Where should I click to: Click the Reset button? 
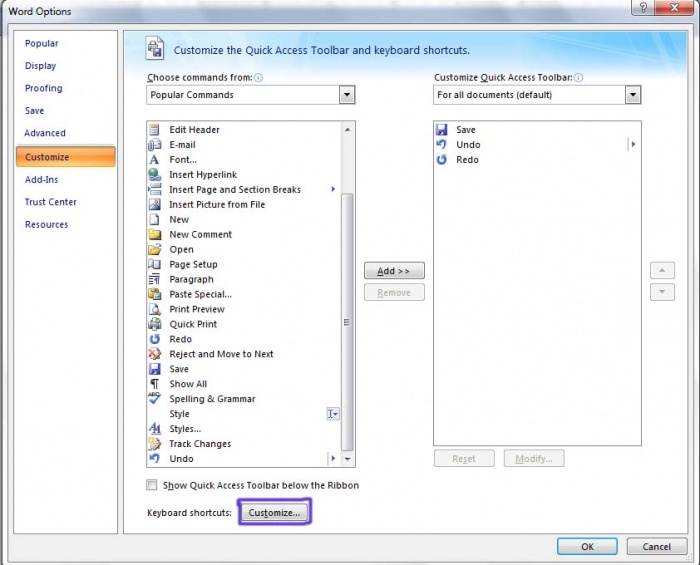464,458
